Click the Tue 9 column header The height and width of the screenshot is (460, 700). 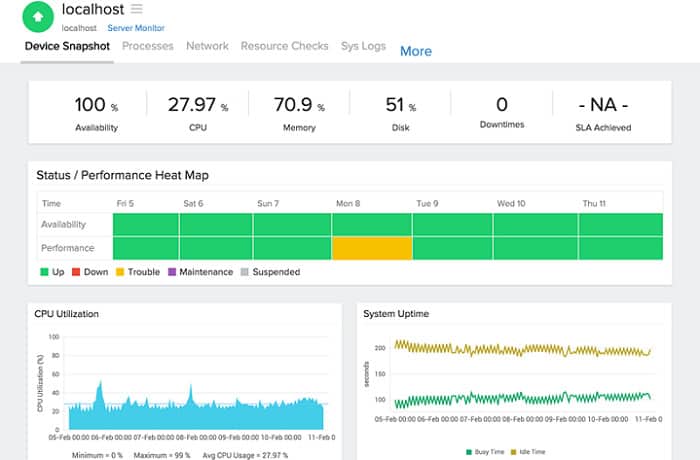coord(427,204)
